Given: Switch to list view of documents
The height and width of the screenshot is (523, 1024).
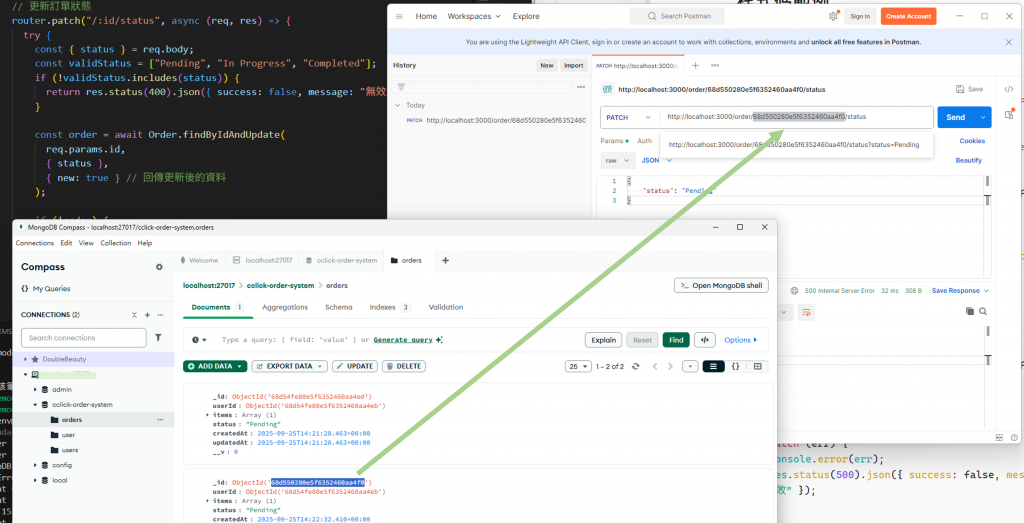Looking at the screenshot, I should (712, 366).
